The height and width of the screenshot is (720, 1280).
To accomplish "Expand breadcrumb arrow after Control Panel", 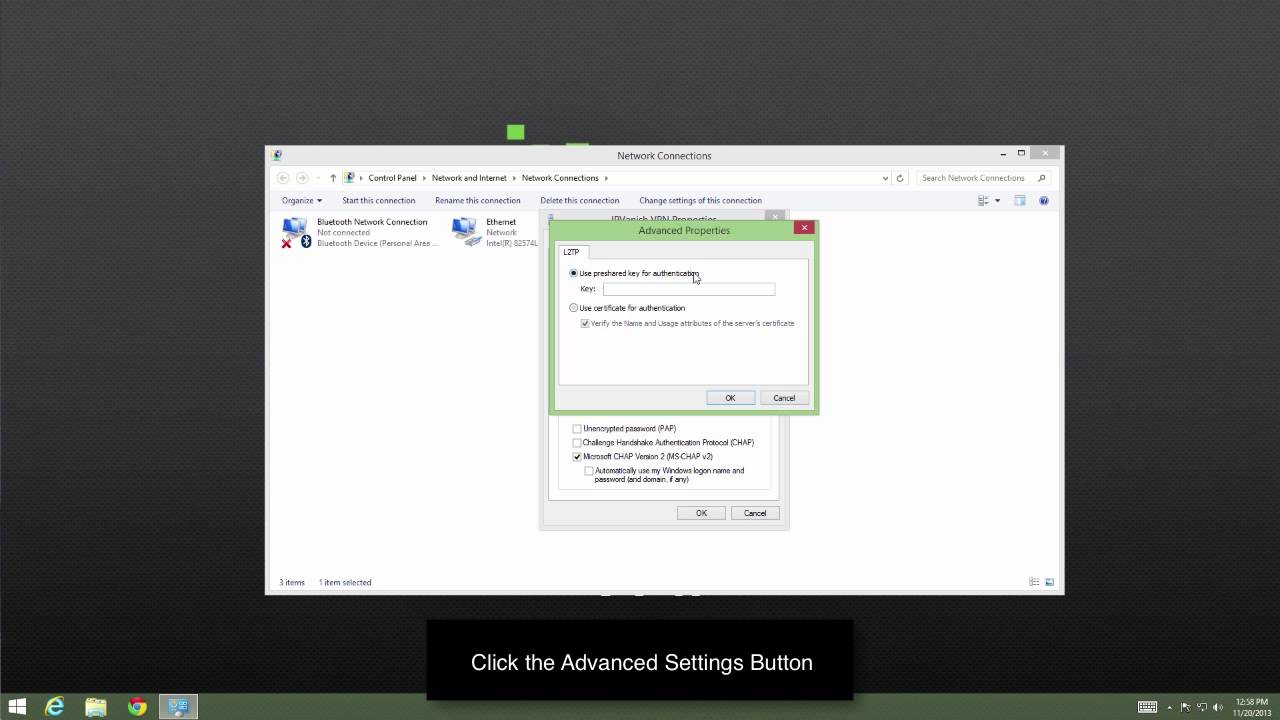I will (x=424, y=178).
